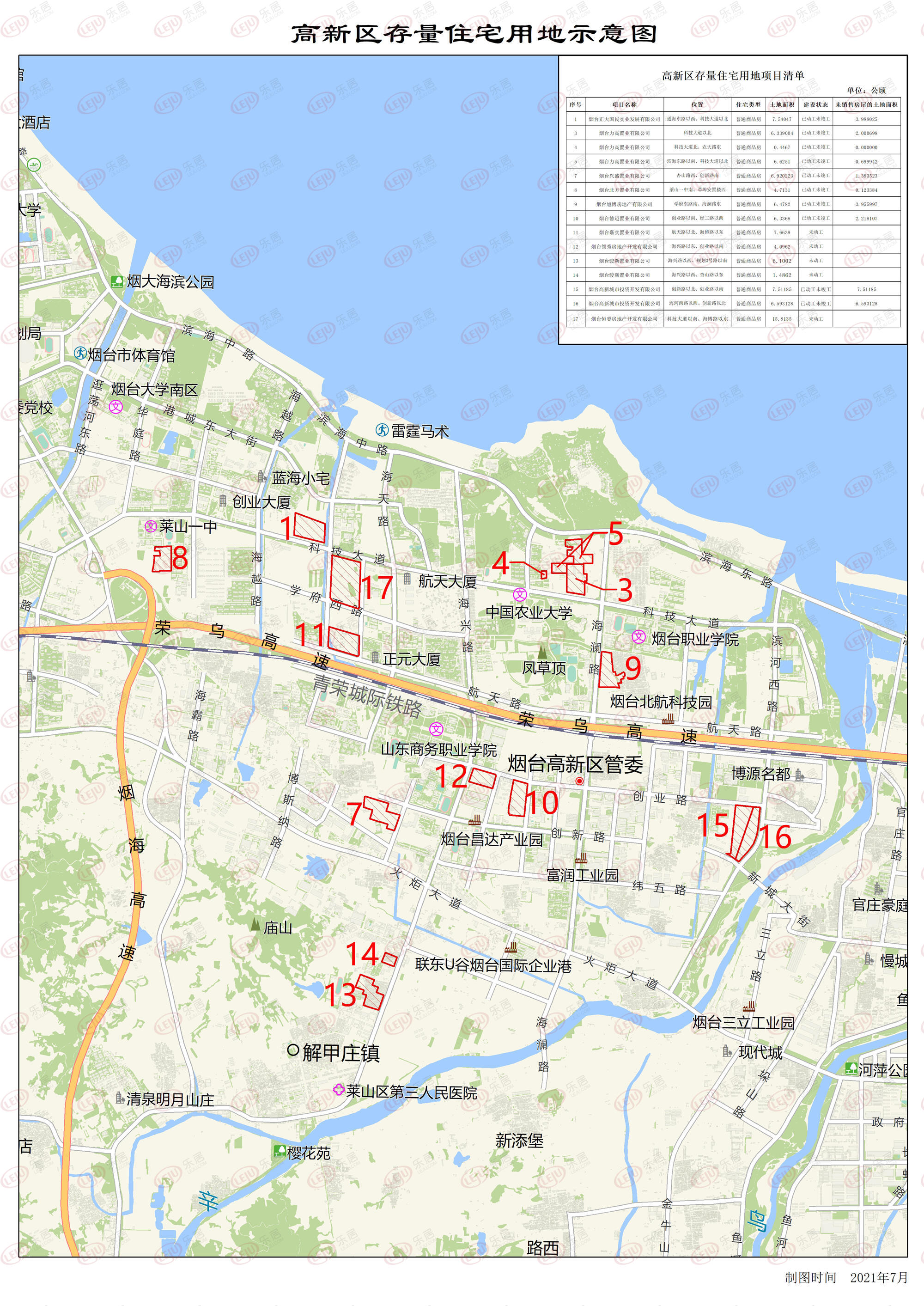The height and width of the screenshot is (1306, 924).
Task: Click the school icon beside 烟台职业学院
Action: (x=639, y=637)
